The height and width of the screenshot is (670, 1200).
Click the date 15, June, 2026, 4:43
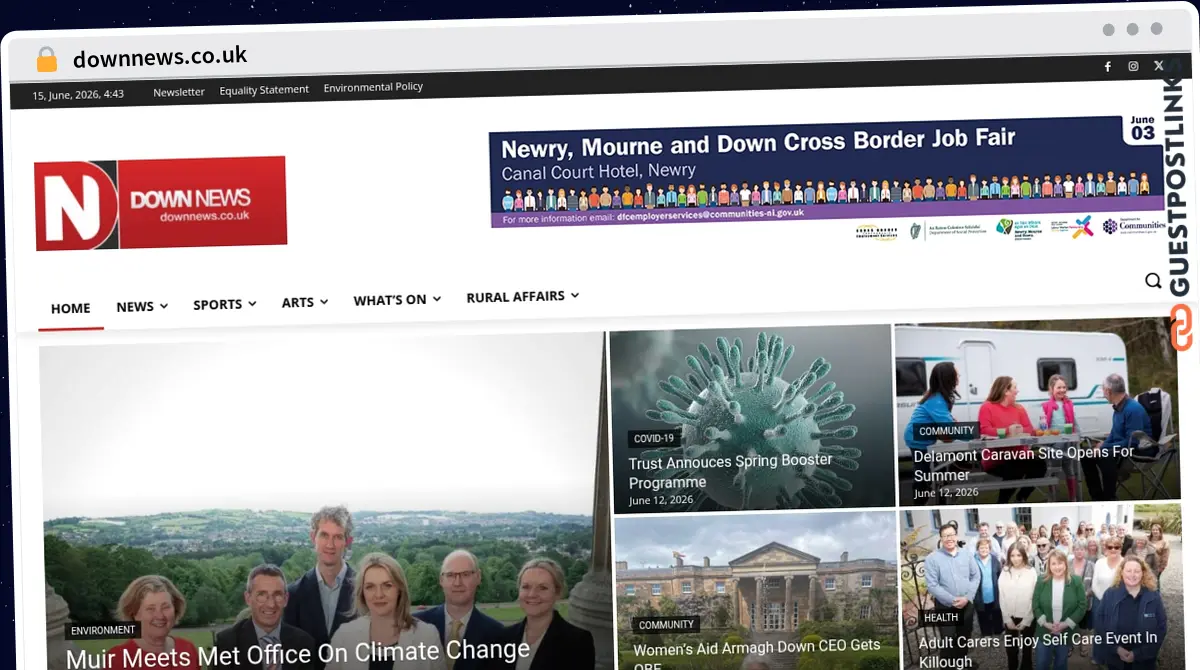pyautogui.click(x=78, y=95)
